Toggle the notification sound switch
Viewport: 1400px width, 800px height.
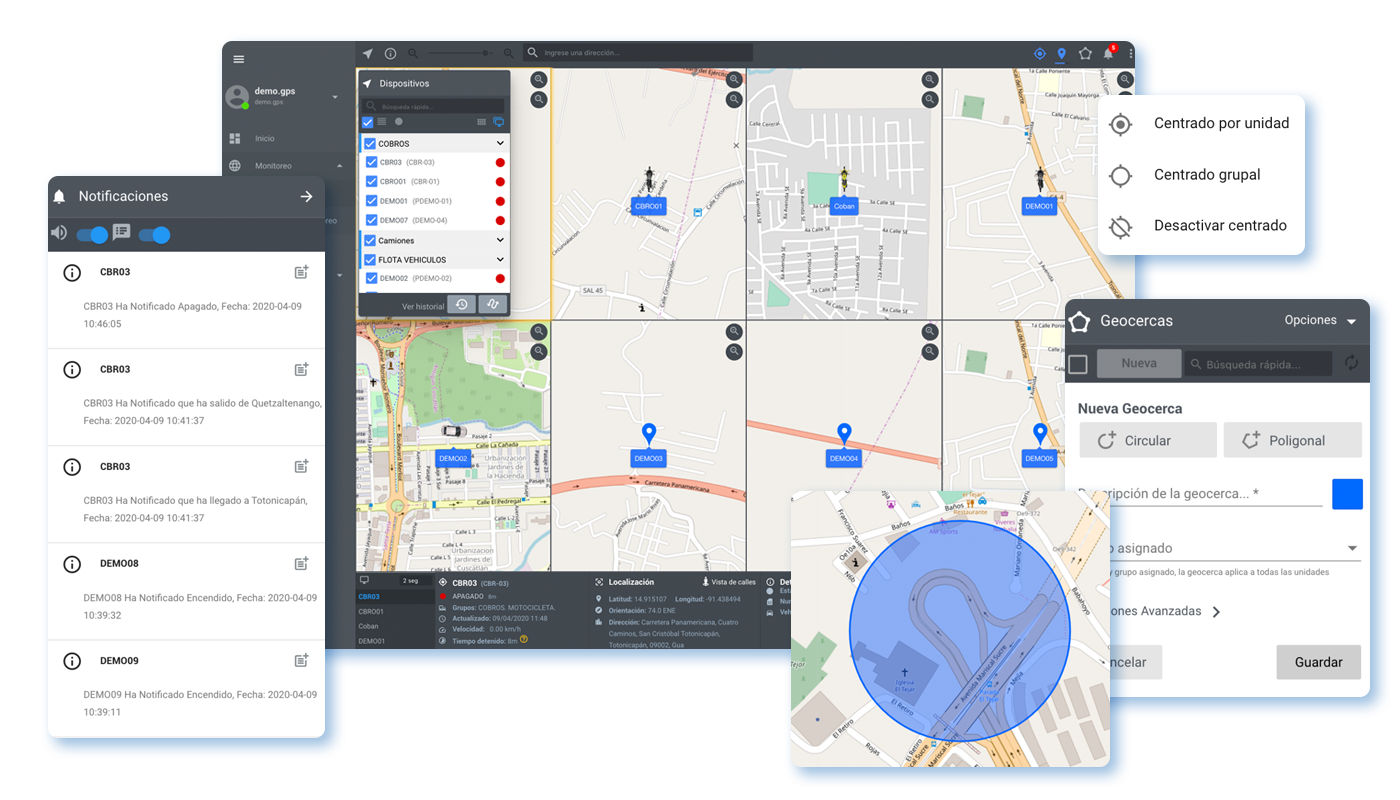[x=92, y=235]
